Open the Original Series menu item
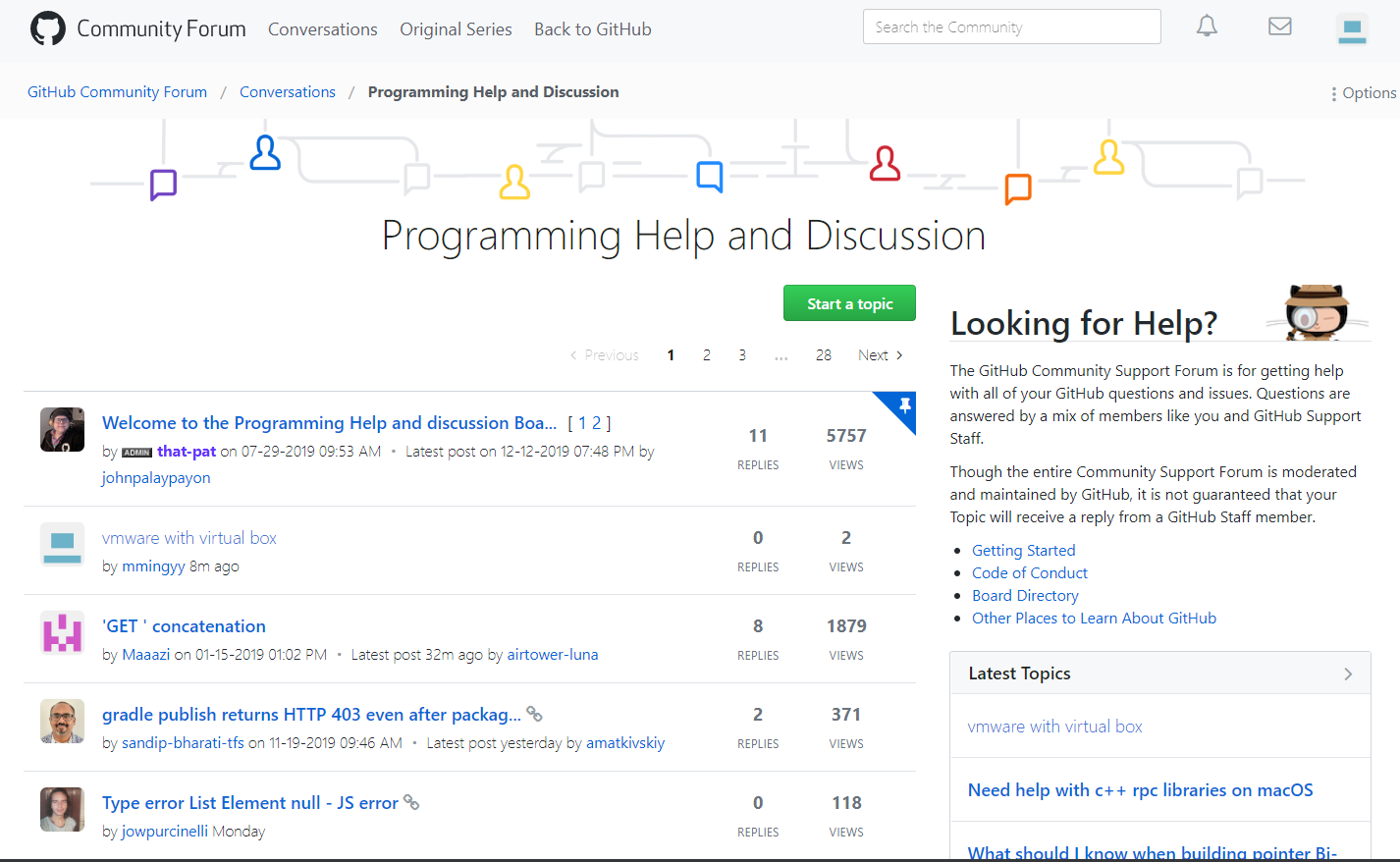Image resolution: width=1400 pixels, height=862 pixels. (456, 29)
